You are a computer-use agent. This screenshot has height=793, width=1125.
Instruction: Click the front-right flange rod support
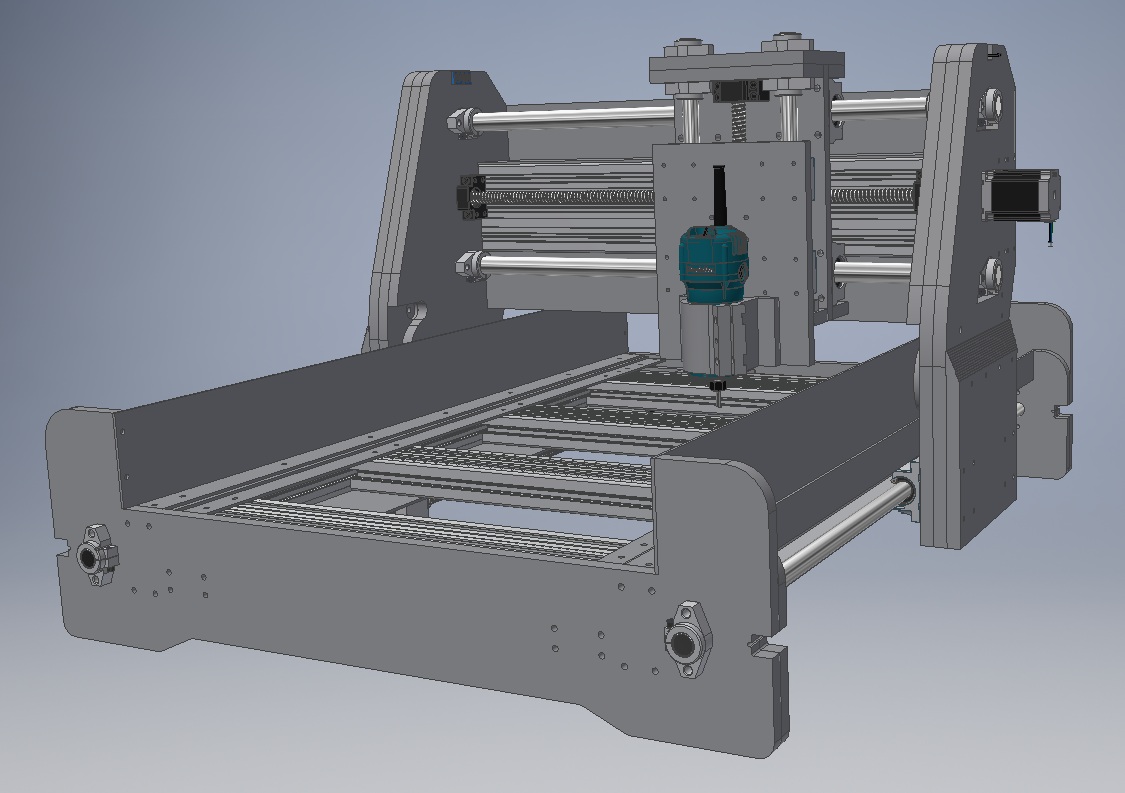[x=687, y=639]
